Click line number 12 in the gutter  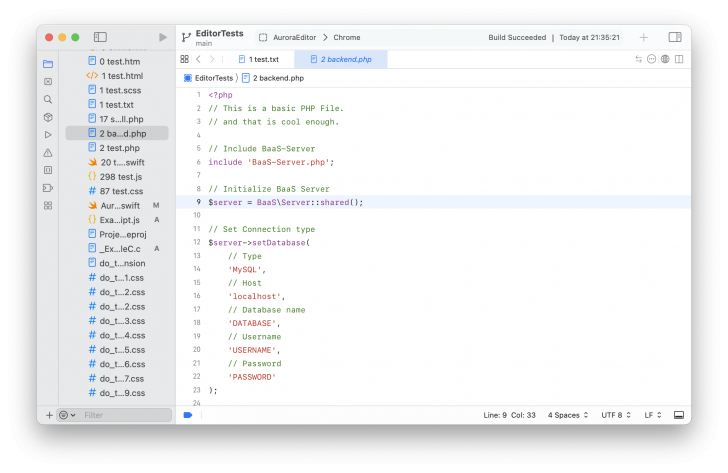197,242
